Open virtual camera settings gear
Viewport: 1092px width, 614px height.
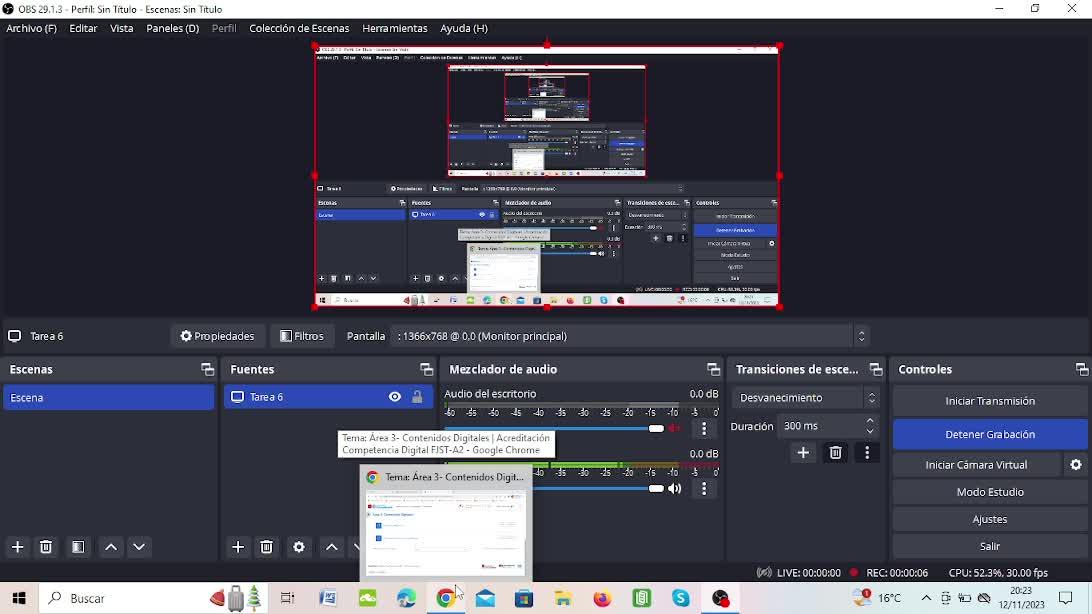[1076, 464]
